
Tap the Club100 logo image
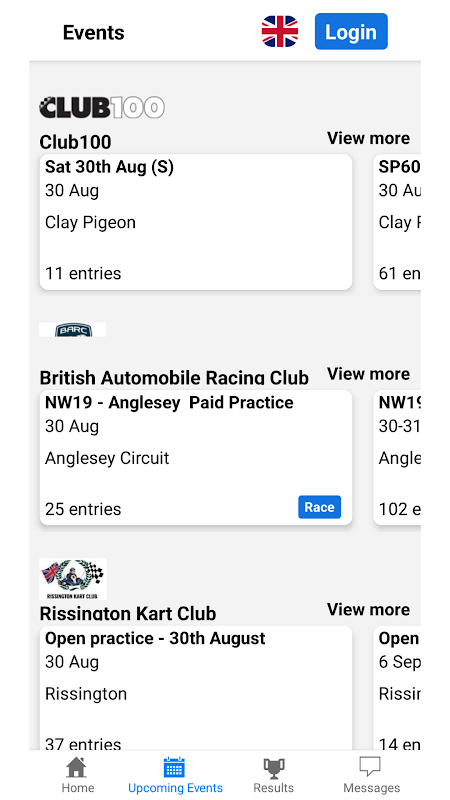click(102, 108)
